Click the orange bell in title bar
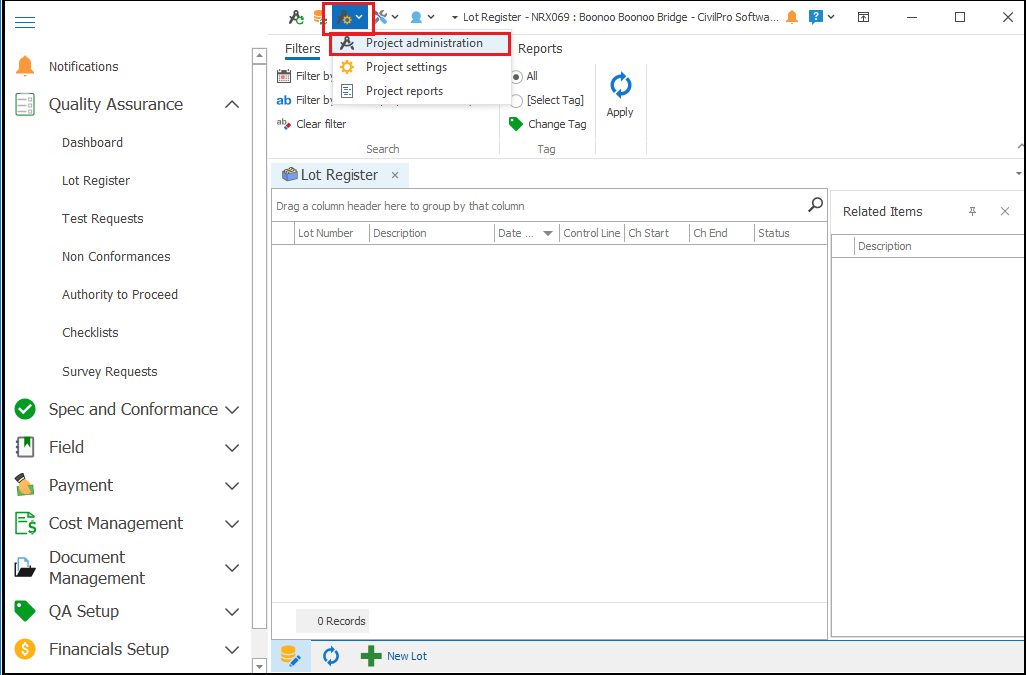This screenshot has height=675, width=1026. pos(792,17)
